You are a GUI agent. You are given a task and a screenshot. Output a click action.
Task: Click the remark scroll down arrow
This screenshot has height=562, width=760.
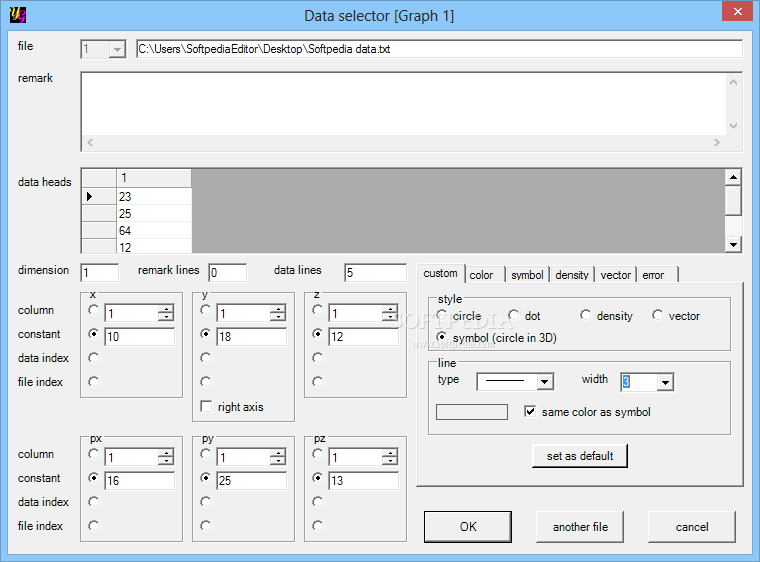click(x=733, y=126)
